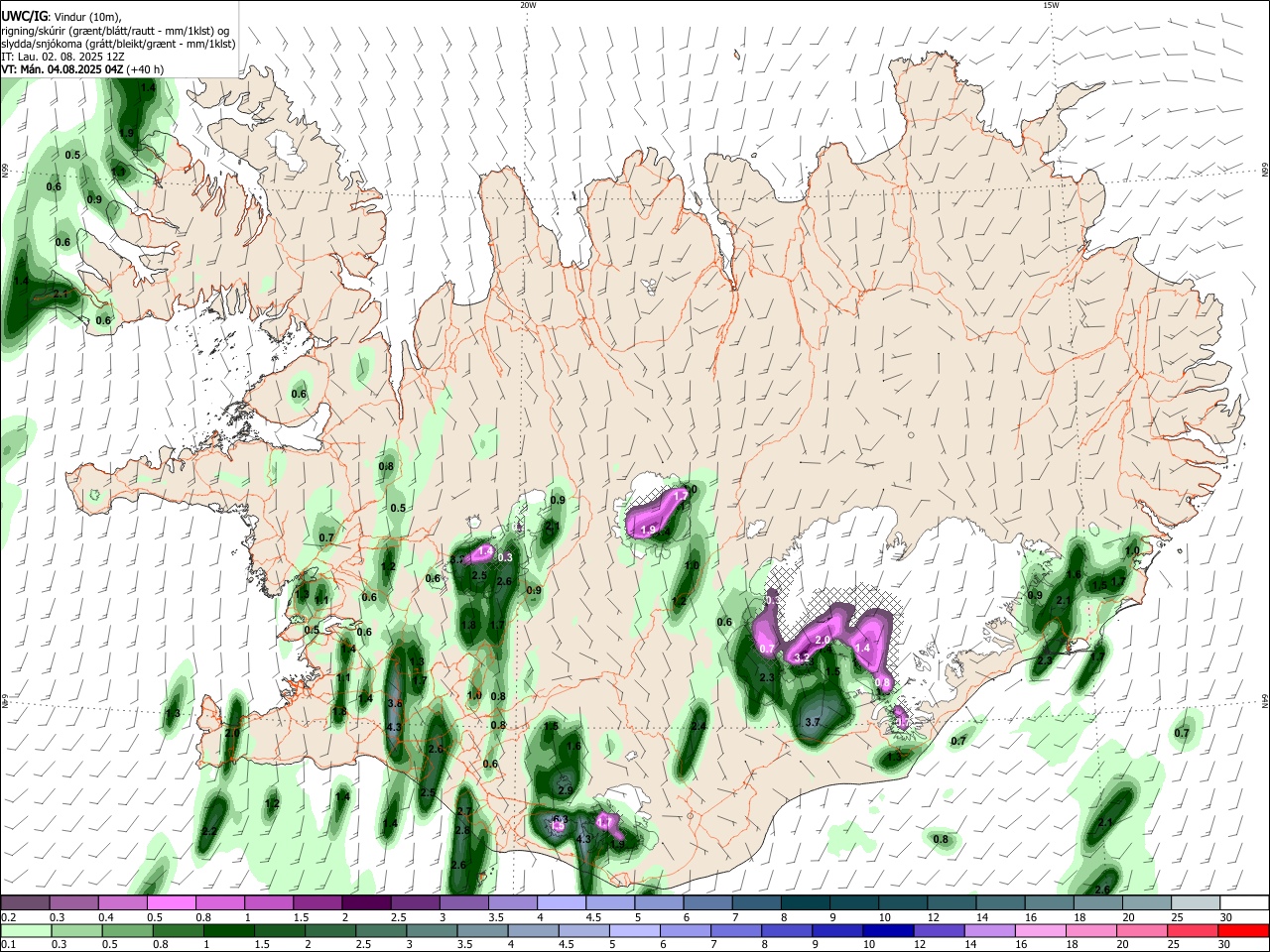The width and height of the screenshot is (1270, 952).
Task: Click the palest green 0.1–0.3 swatch in bottom legend row
Action: click(x=26, y=930)
